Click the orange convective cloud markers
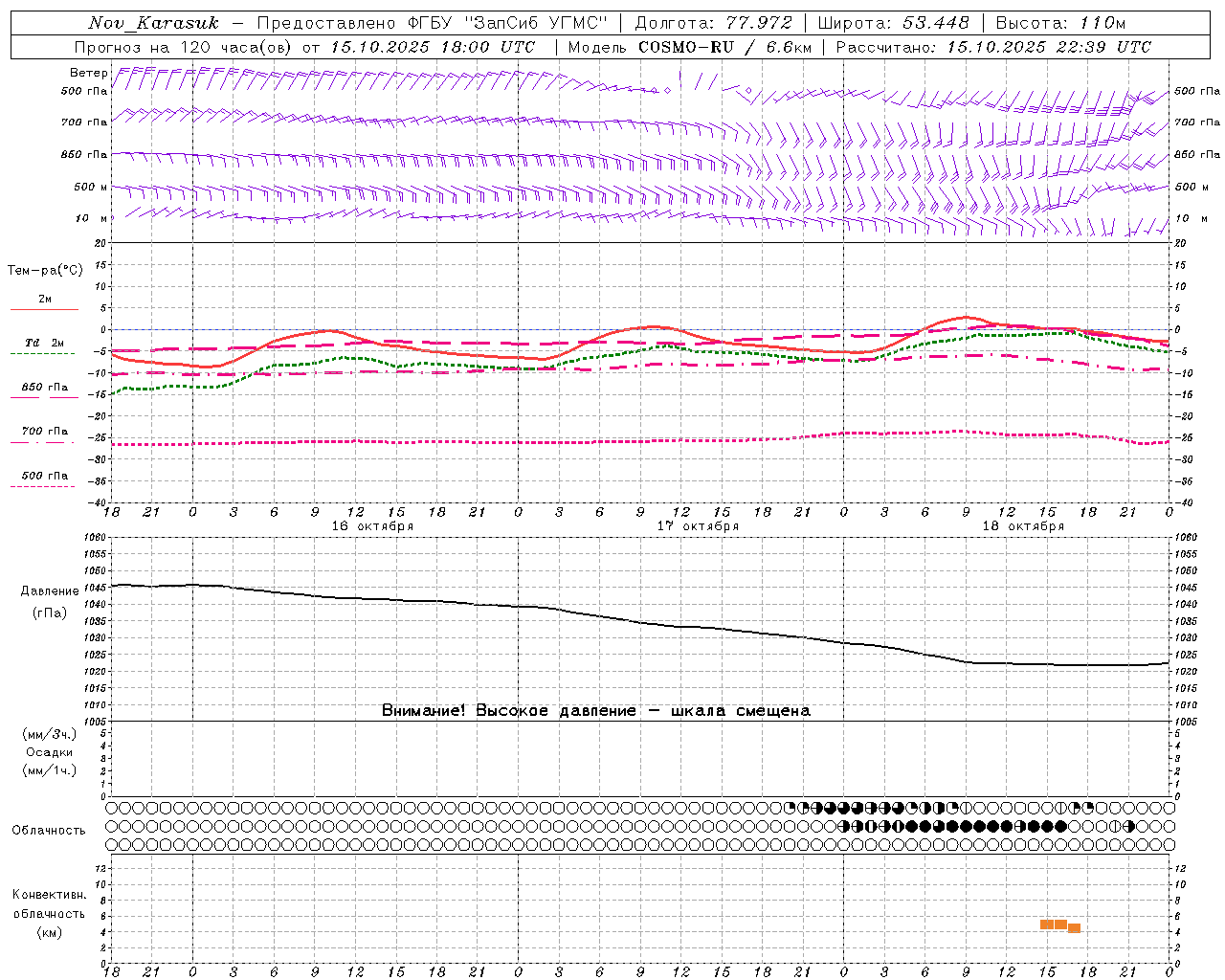Viewport: 1225px width, 980px height. 1060,925
